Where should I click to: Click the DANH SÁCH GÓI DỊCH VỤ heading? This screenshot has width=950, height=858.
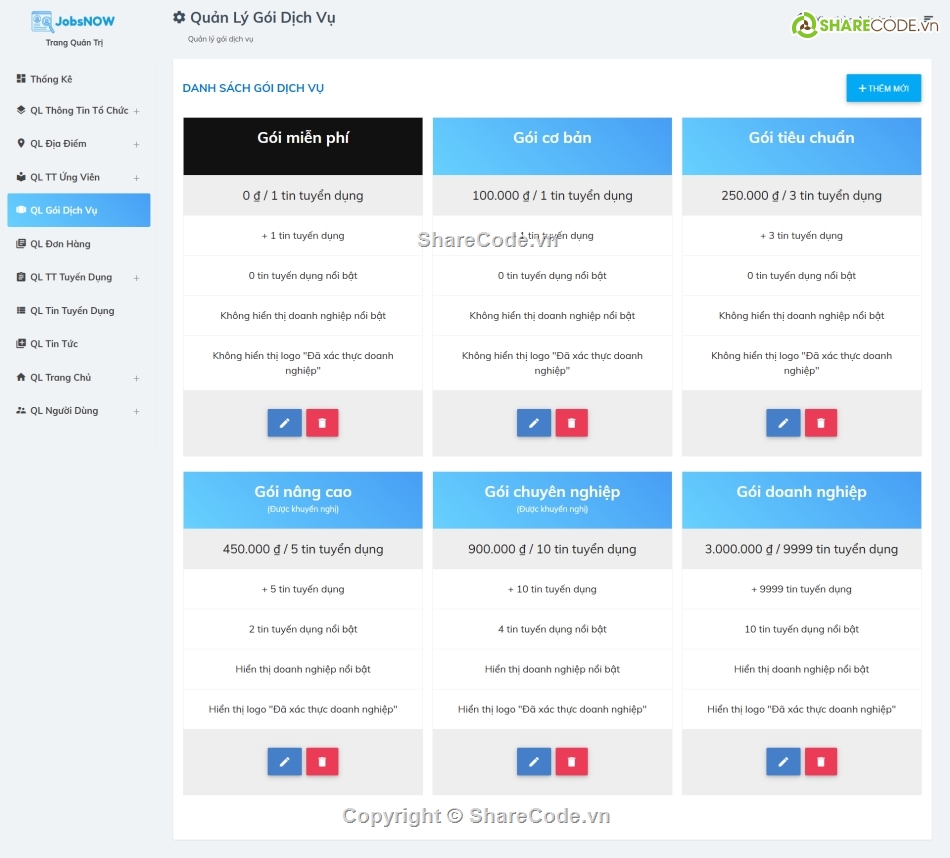253,88
